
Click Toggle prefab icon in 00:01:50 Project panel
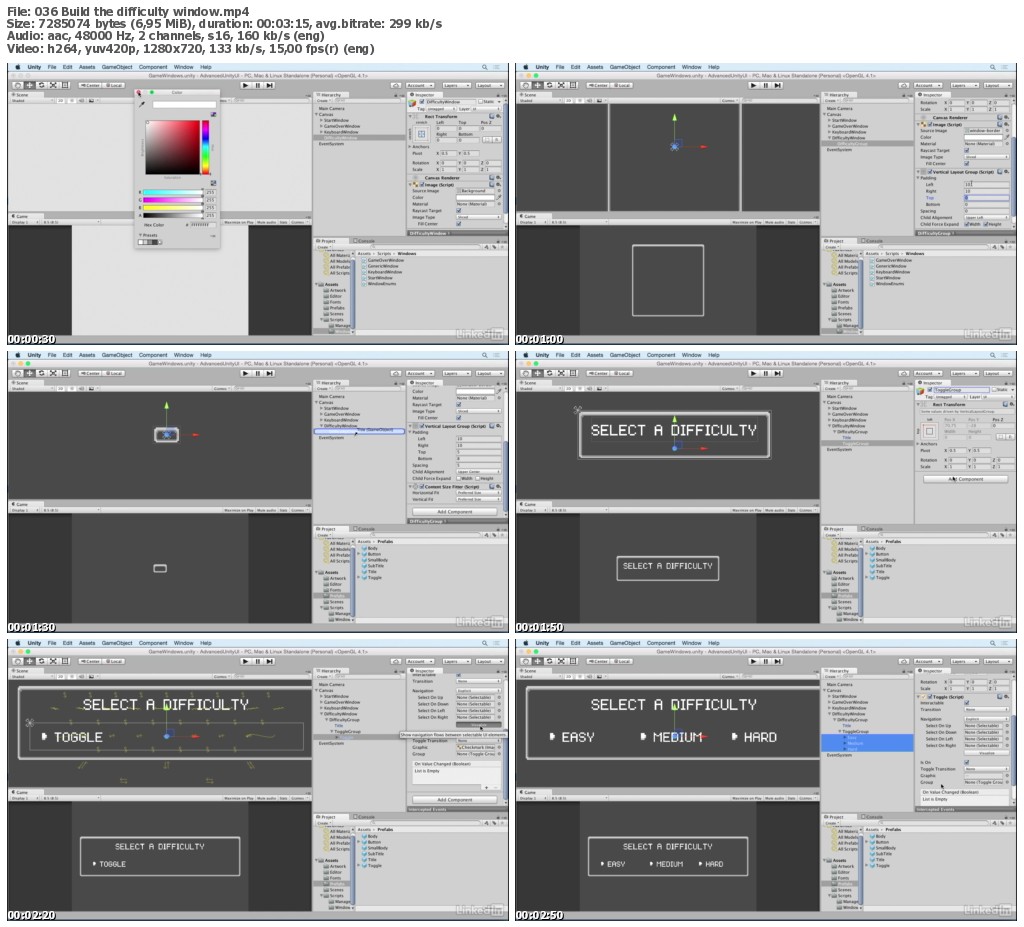coord(872,577)
